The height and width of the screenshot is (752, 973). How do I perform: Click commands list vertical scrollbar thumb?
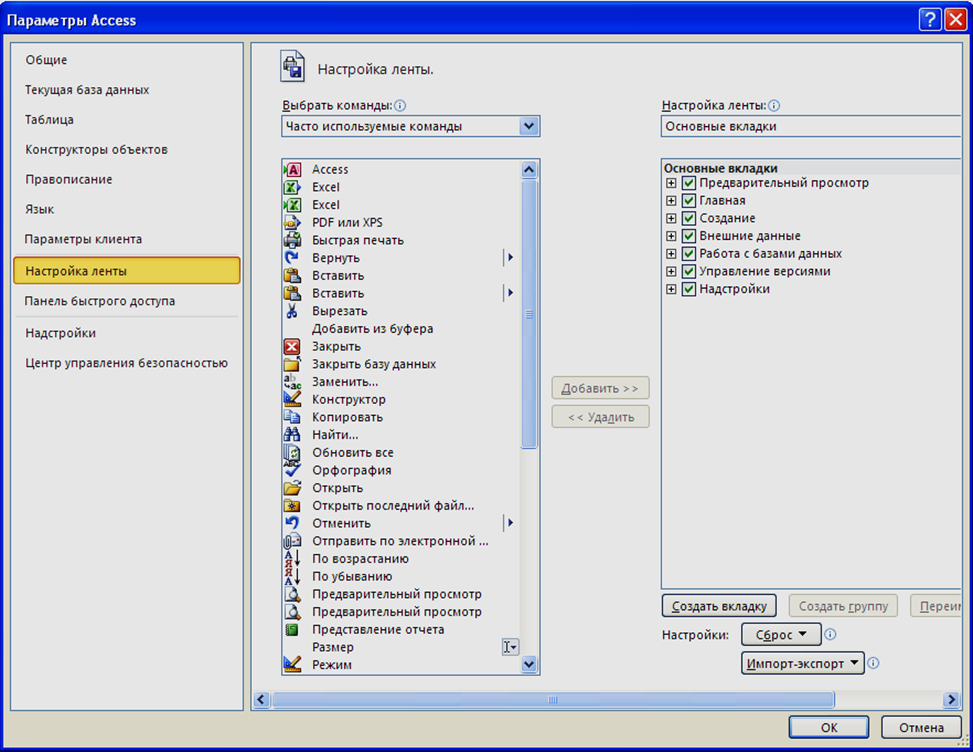tap(529, 314)
